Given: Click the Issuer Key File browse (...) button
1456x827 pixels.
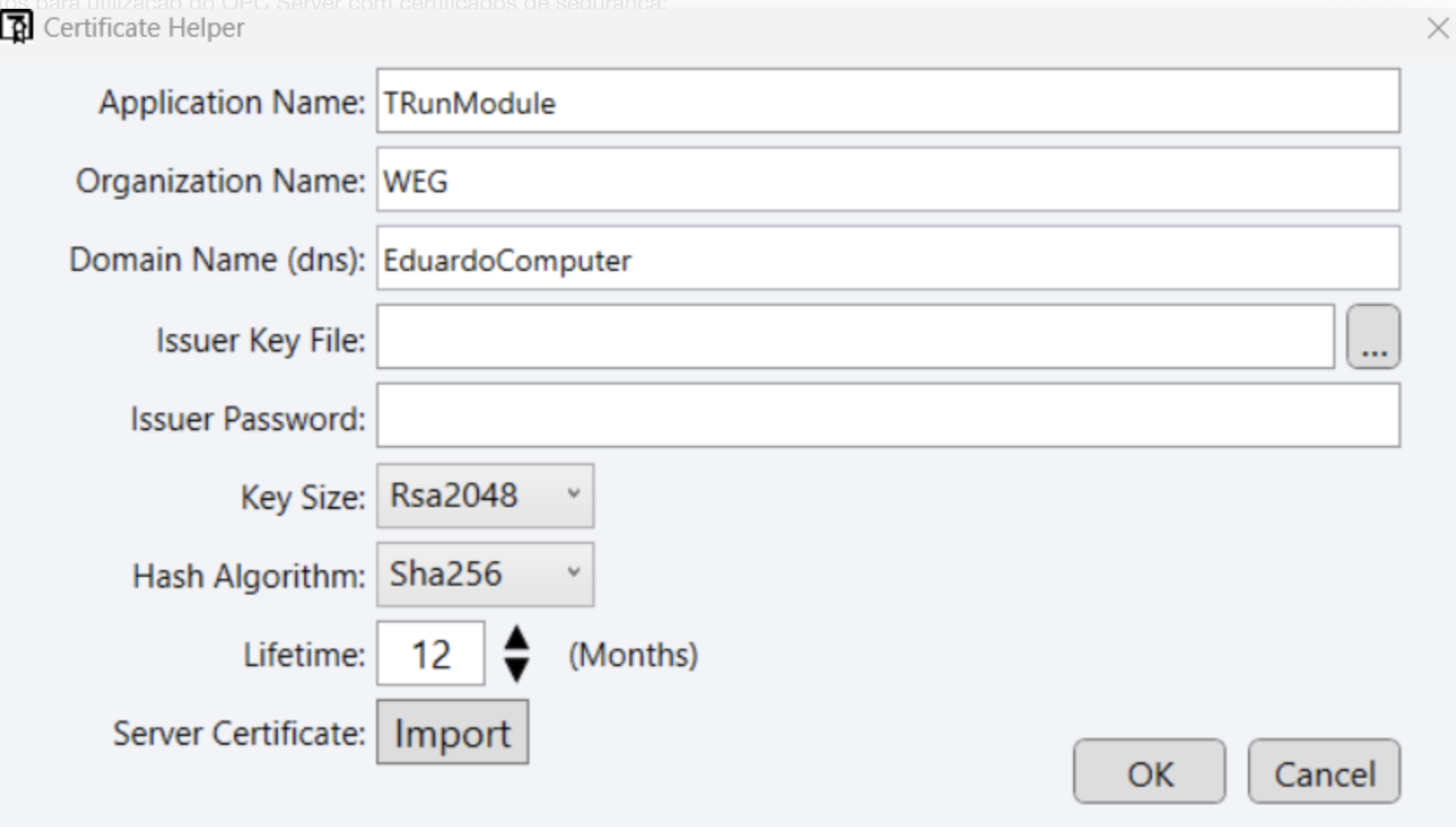Looking at the screenshot, I should (x=1373, y=337).
